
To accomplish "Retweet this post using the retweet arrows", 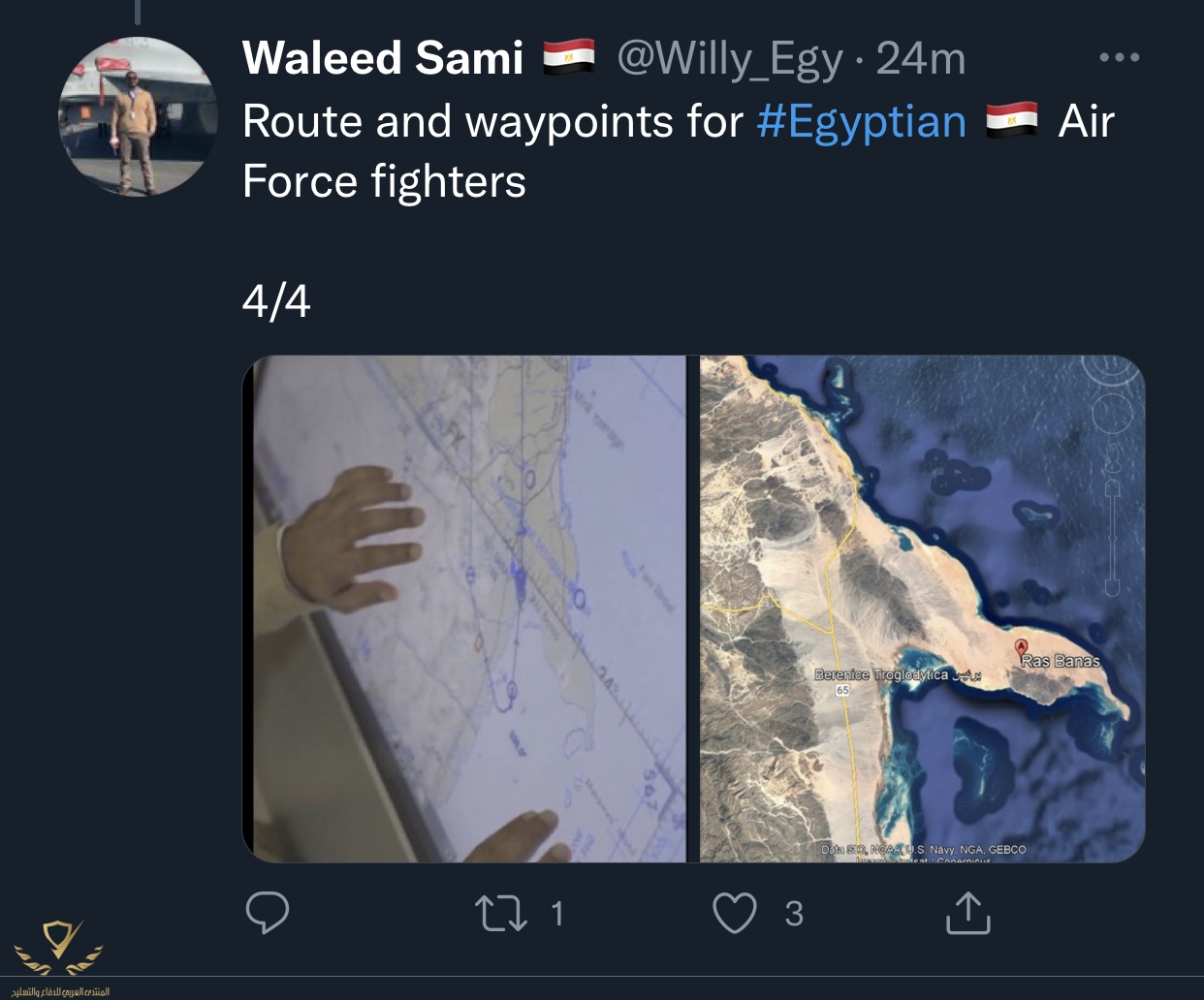I will (501, 913).
